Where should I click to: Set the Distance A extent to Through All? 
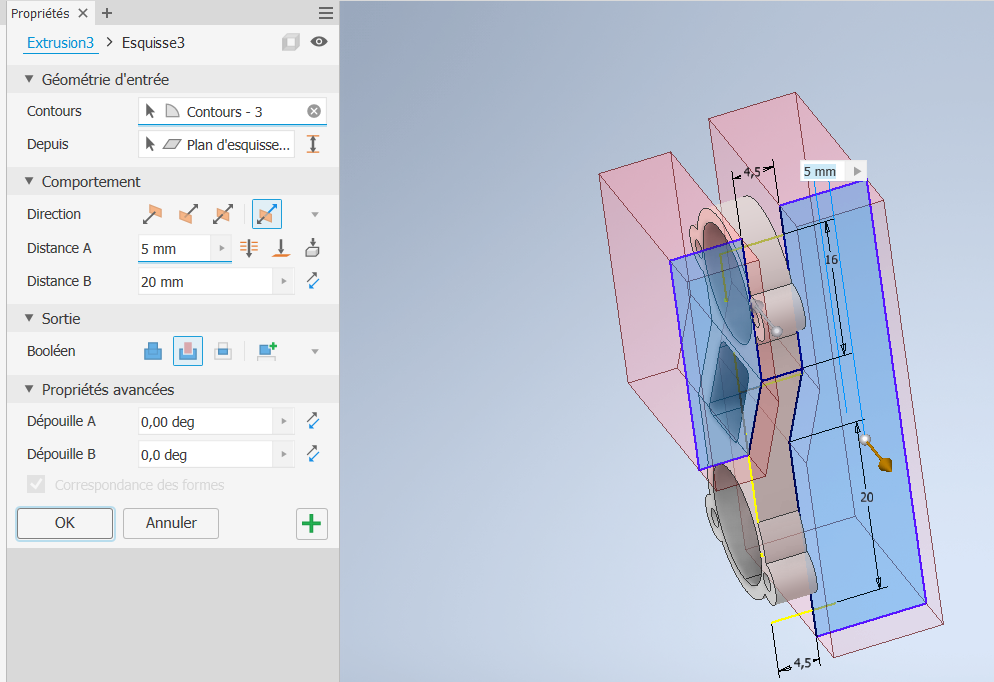(x=250, y=248)
